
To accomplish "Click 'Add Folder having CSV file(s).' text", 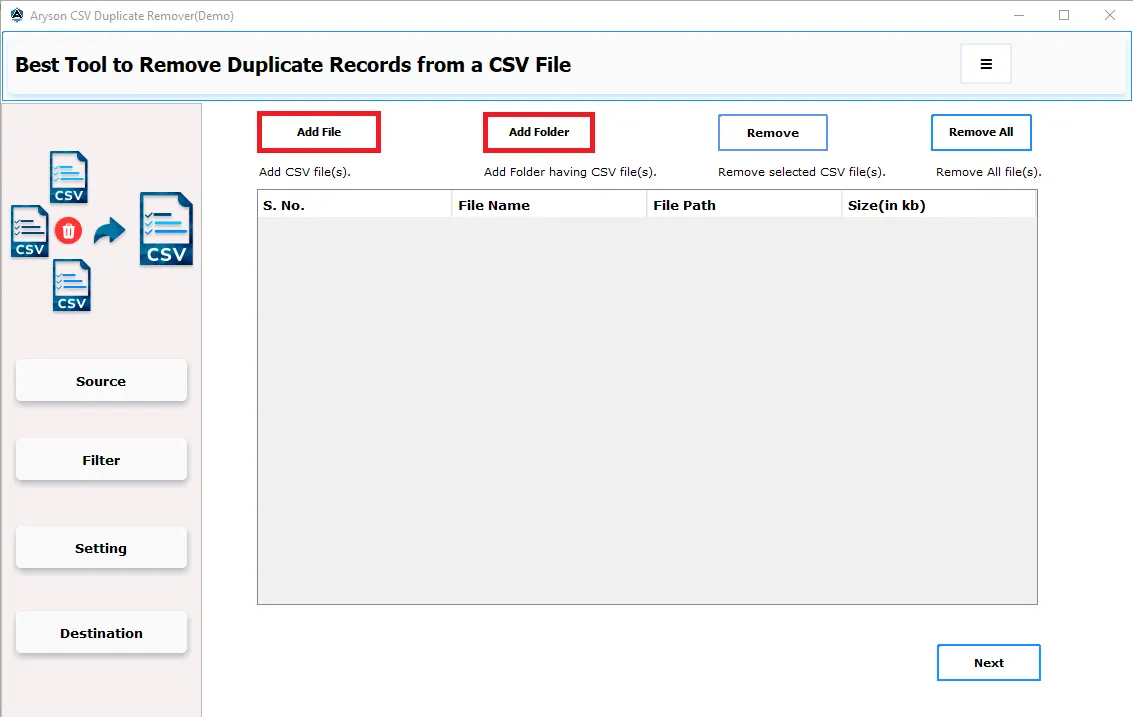I will pos(570,172).
